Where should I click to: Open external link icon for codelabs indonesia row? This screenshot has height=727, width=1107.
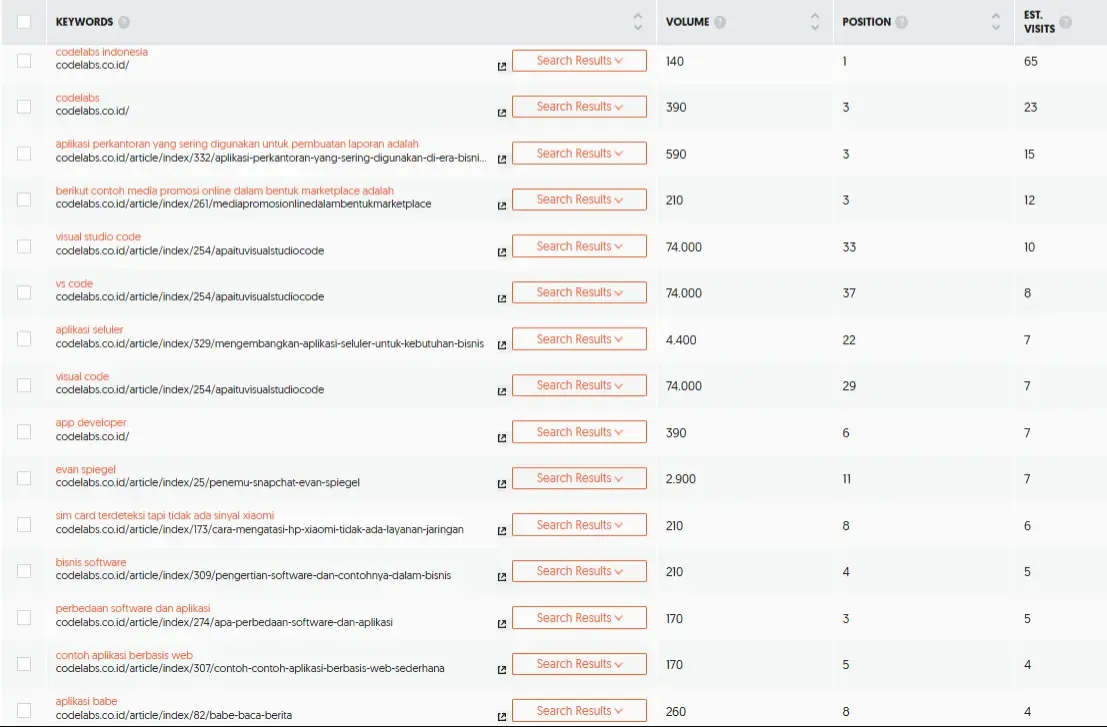501,67
